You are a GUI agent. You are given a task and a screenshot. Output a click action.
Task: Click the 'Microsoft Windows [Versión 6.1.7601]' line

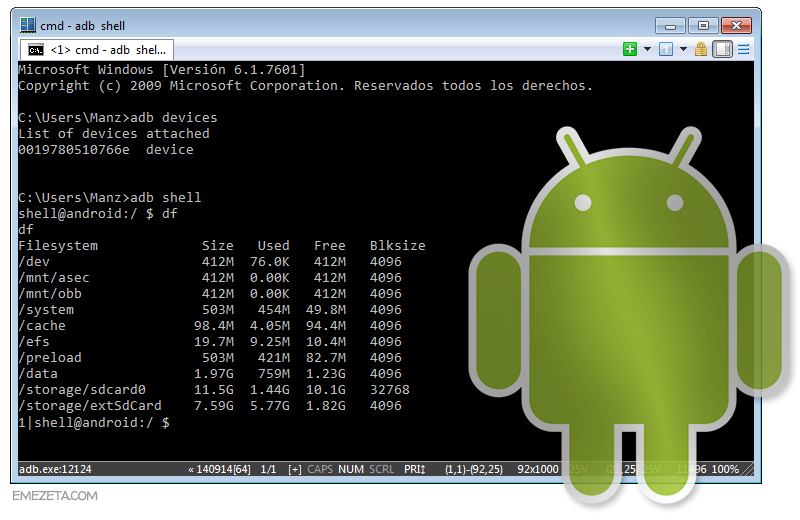pos(162,70)
